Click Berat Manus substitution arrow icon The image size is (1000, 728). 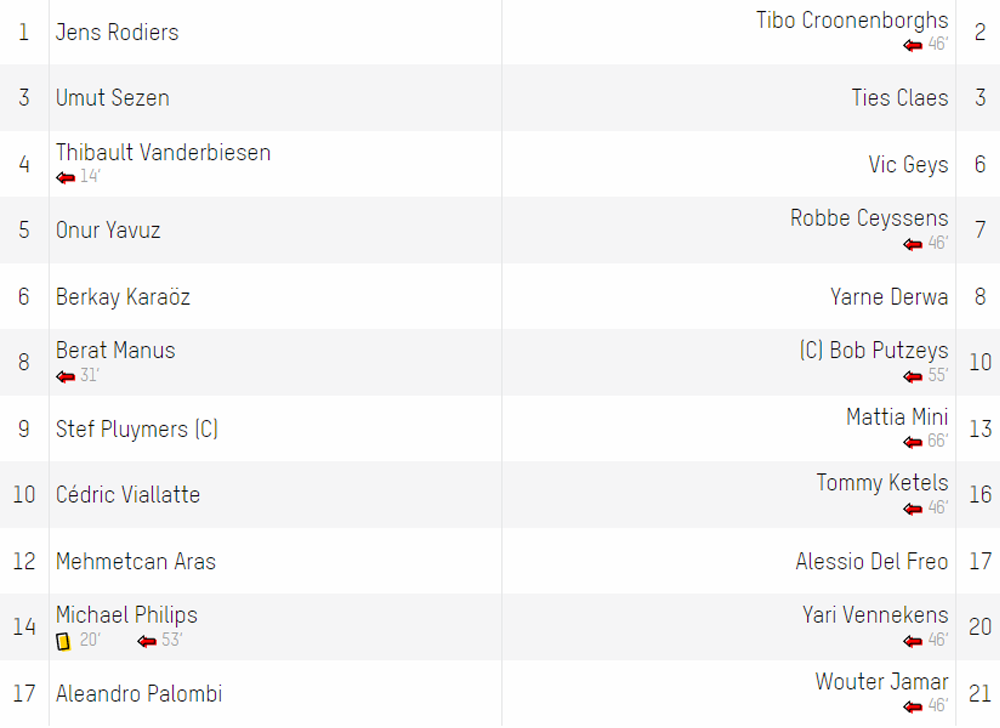coord(66,377)
